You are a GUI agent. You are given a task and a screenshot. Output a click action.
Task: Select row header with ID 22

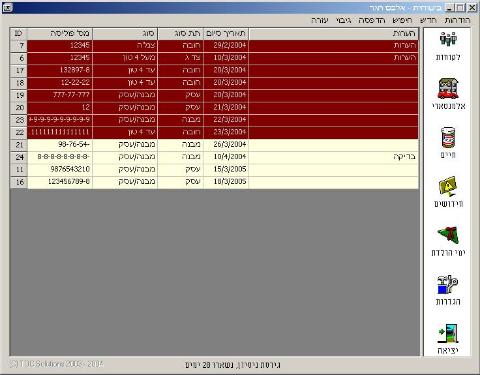(x=19, y=132)
